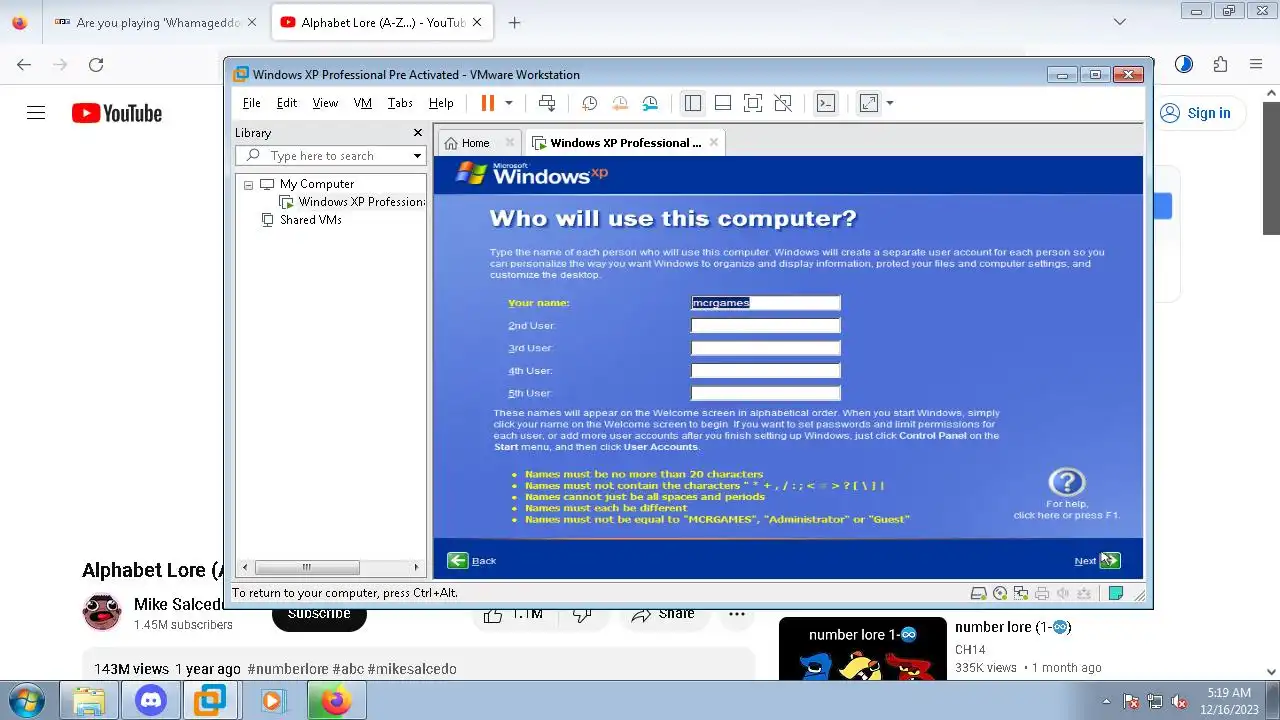Open the VM menu

click(x=362, y=103)
